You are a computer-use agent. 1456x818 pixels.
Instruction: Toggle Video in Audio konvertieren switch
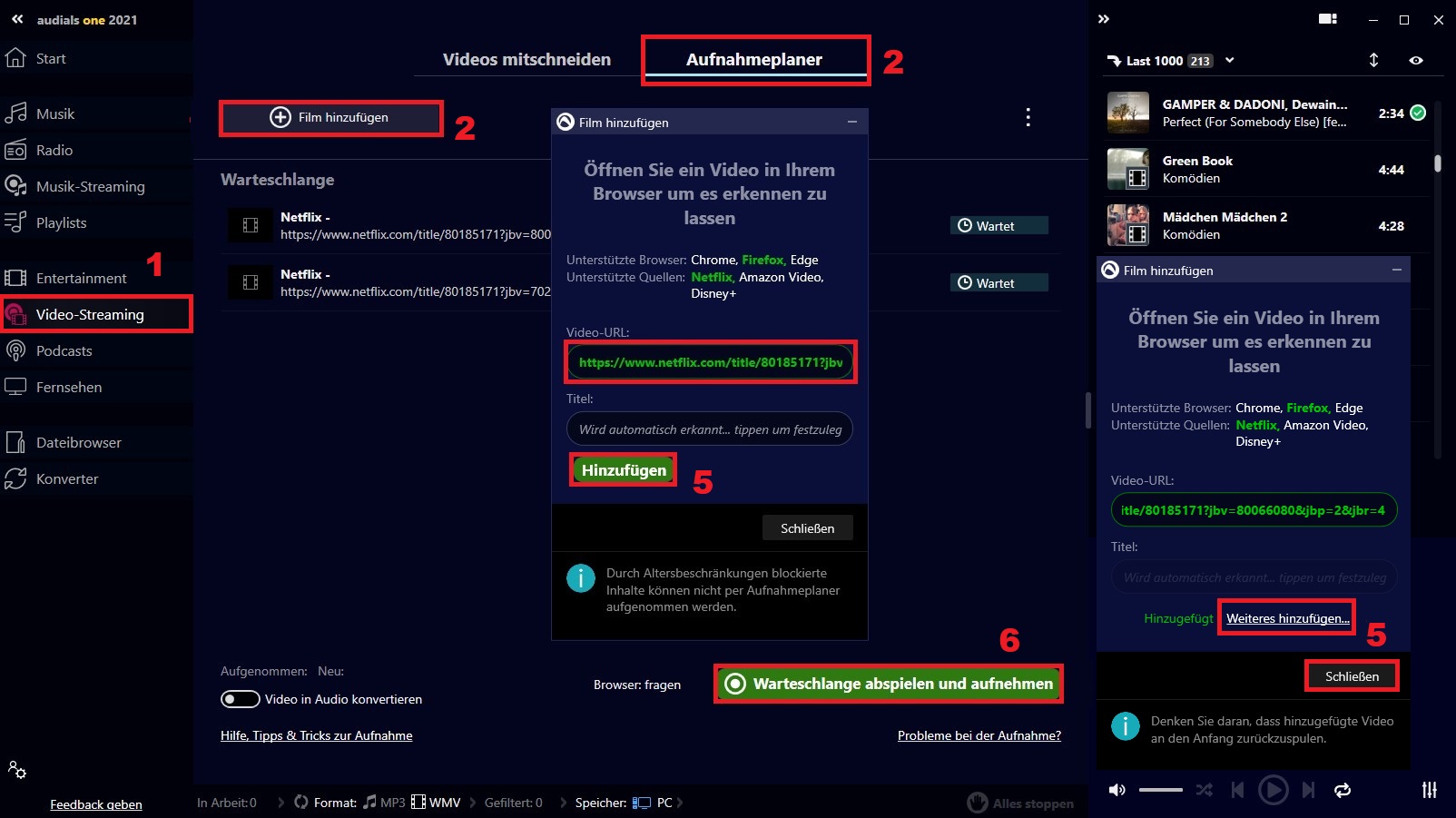(241, 699)
